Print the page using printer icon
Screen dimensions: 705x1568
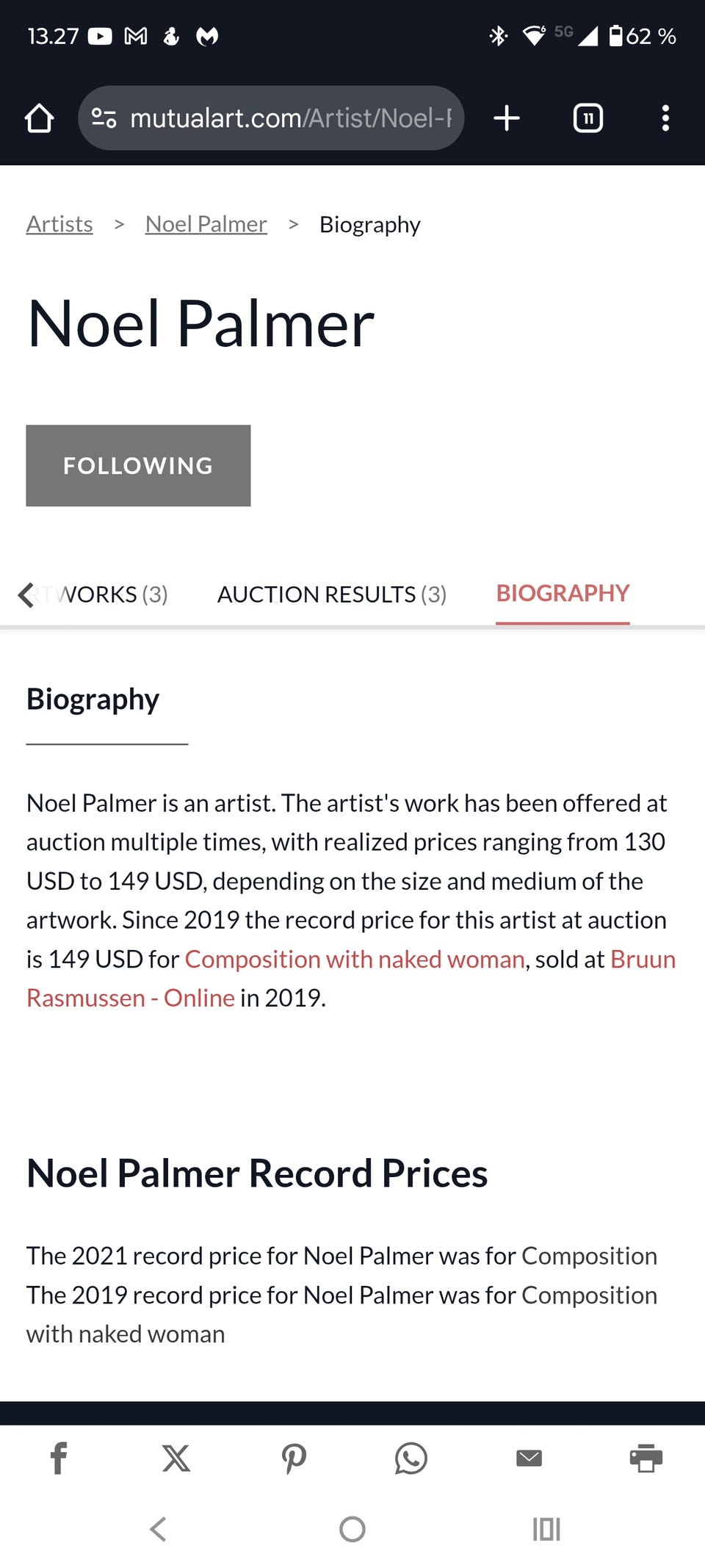(646, 1458)
